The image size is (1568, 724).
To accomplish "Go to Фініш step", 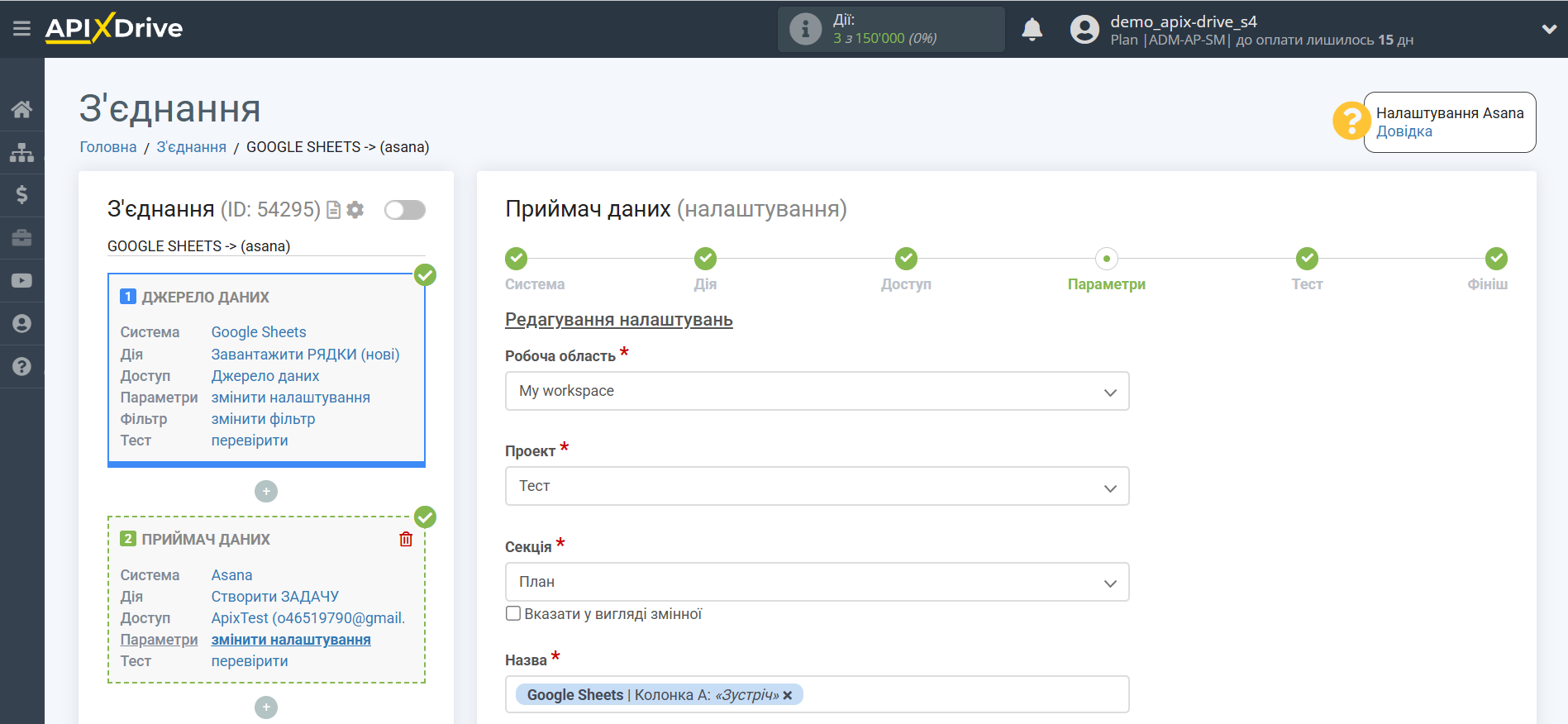I will (1496, 259).
